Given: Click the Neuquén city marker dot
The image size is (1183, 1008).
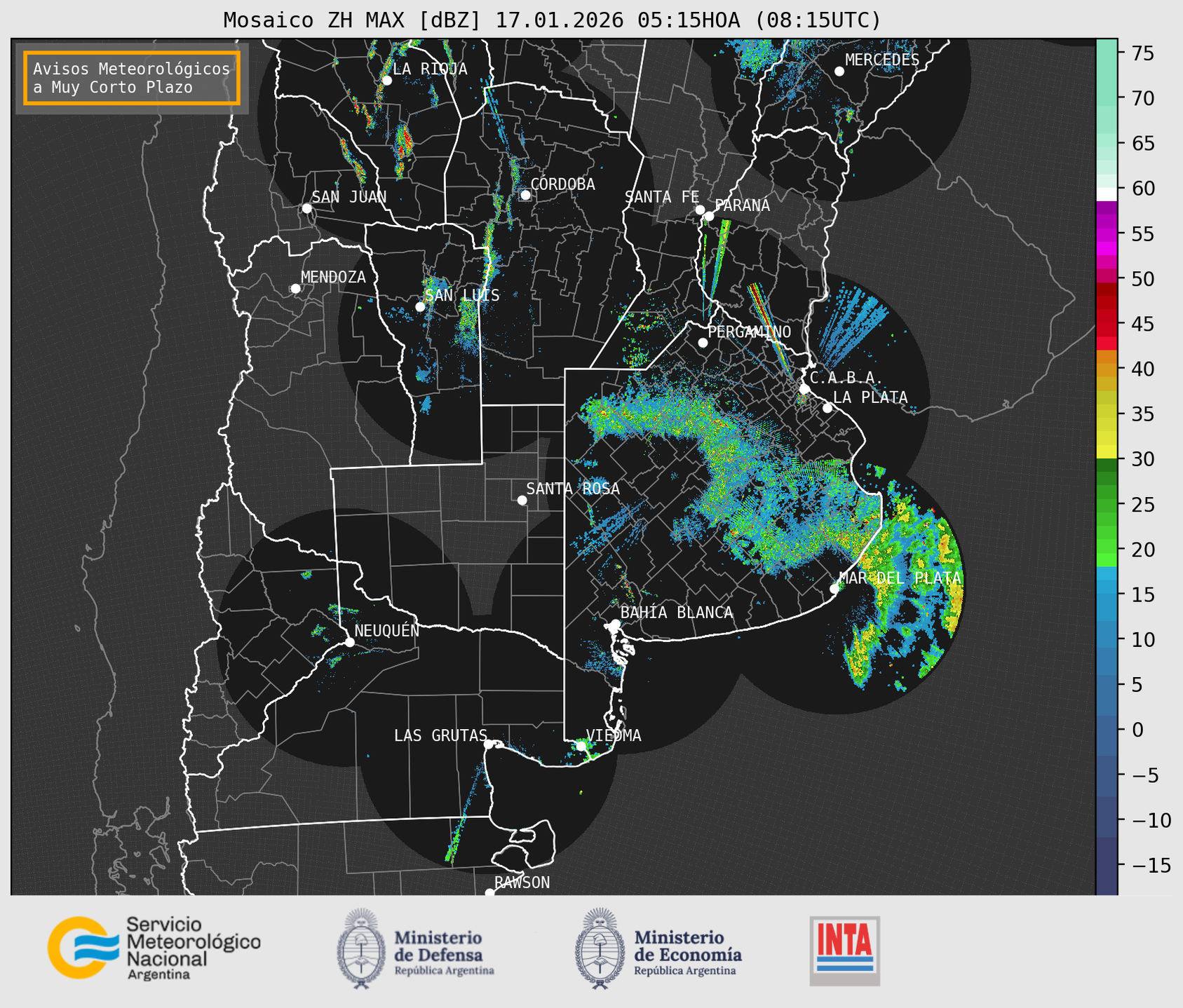Looking at the screenshot, I should coord(349,642).
